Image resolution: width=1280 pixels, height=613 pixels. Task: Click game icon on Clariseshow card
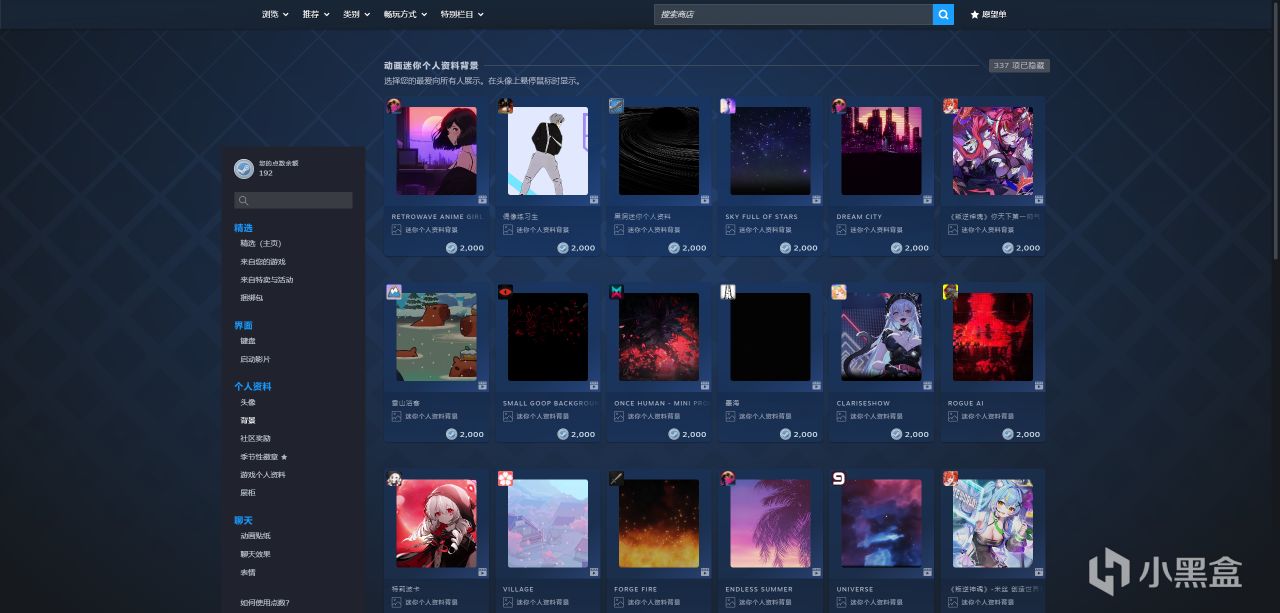(x=839, y=292)
